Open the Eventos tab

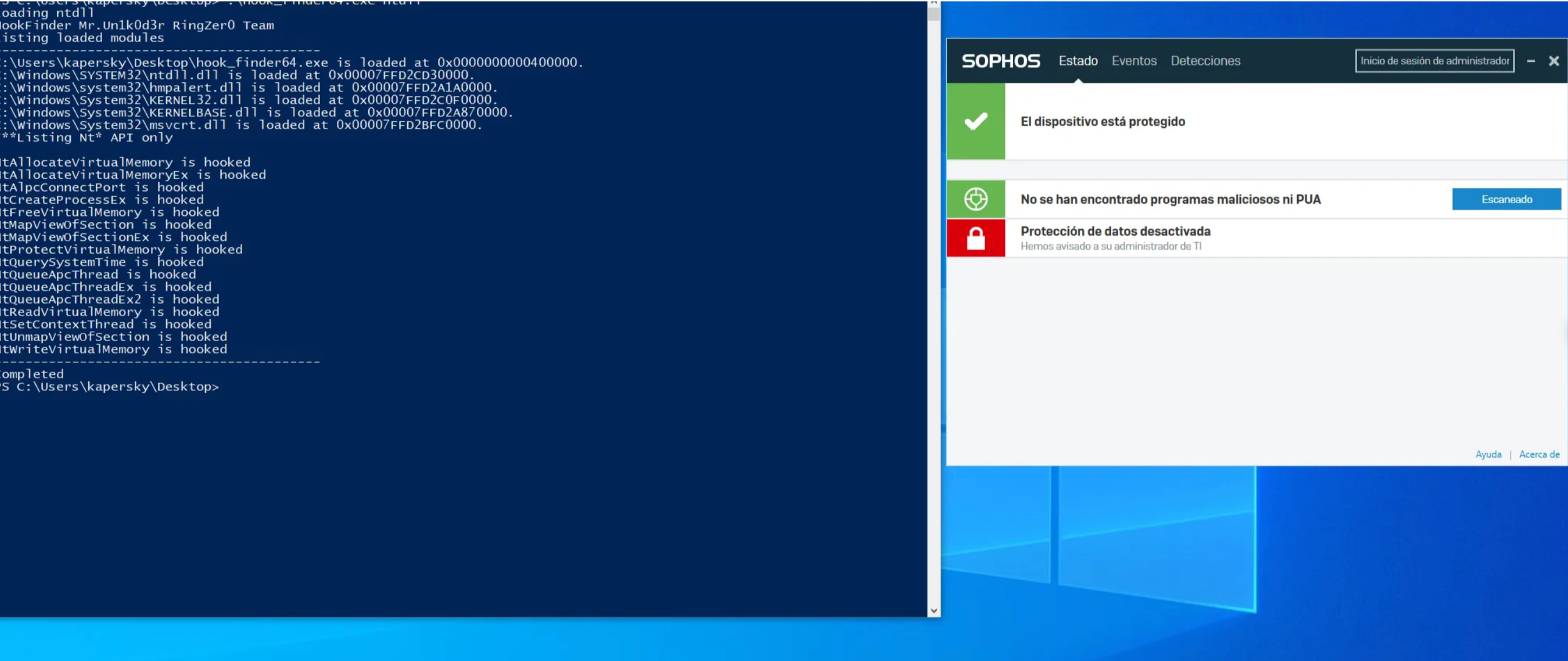click(1134, 61)
